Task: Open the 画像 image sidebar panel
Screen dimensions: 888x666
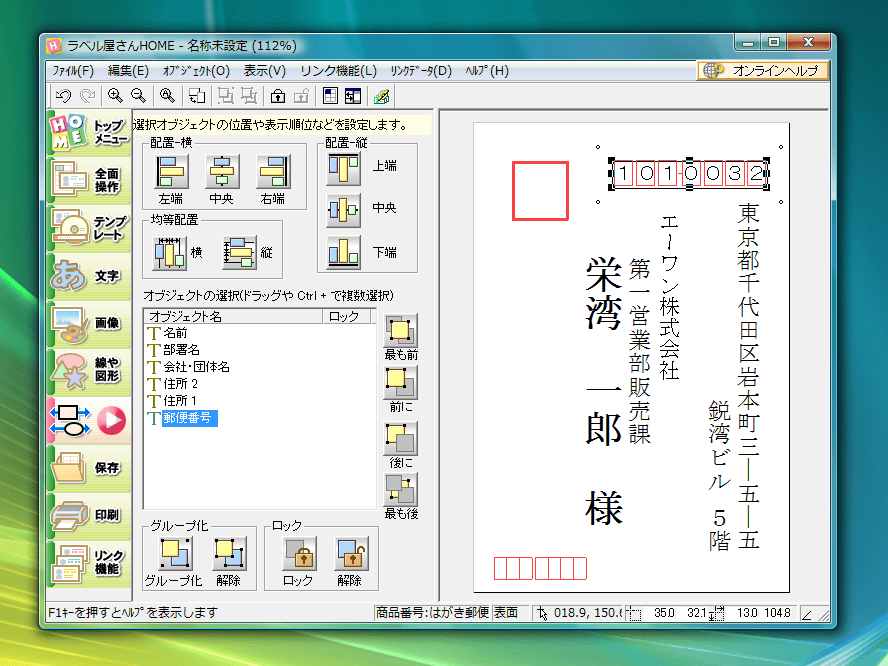Action: [89, 323]
